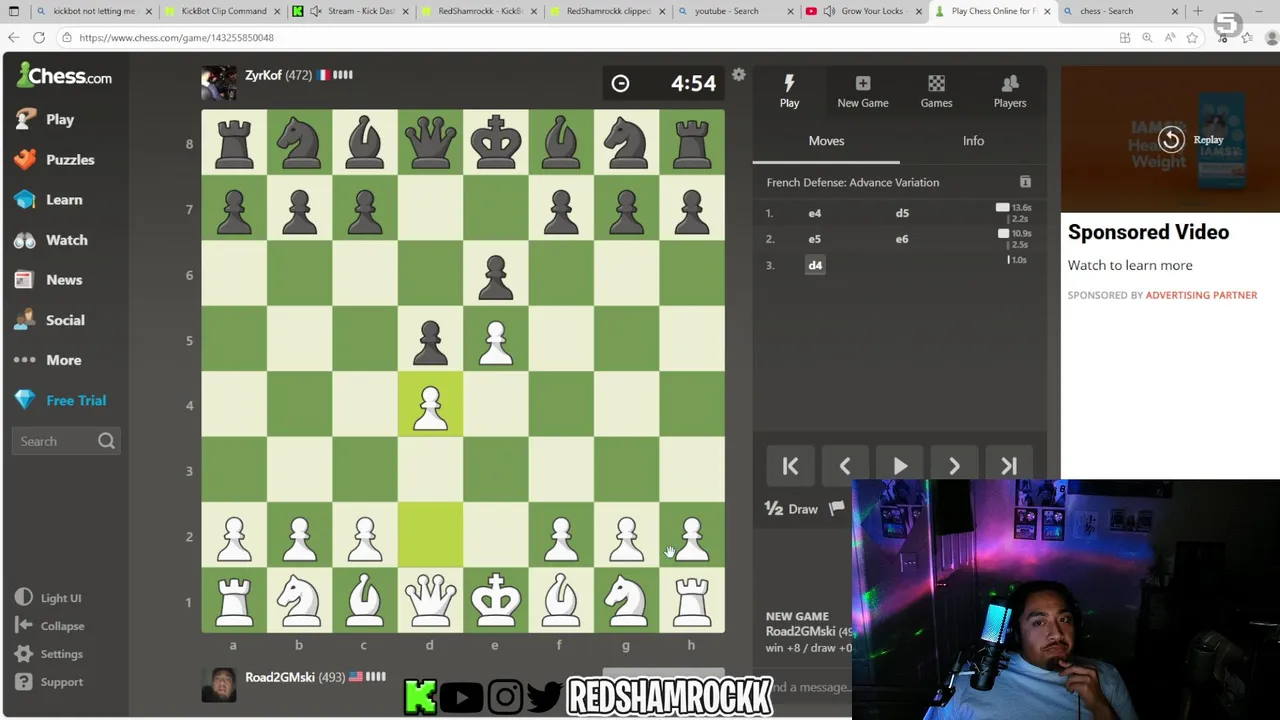Close the Play Chess Online tab
1280x720 pixels.
(x=1047, y=11)
